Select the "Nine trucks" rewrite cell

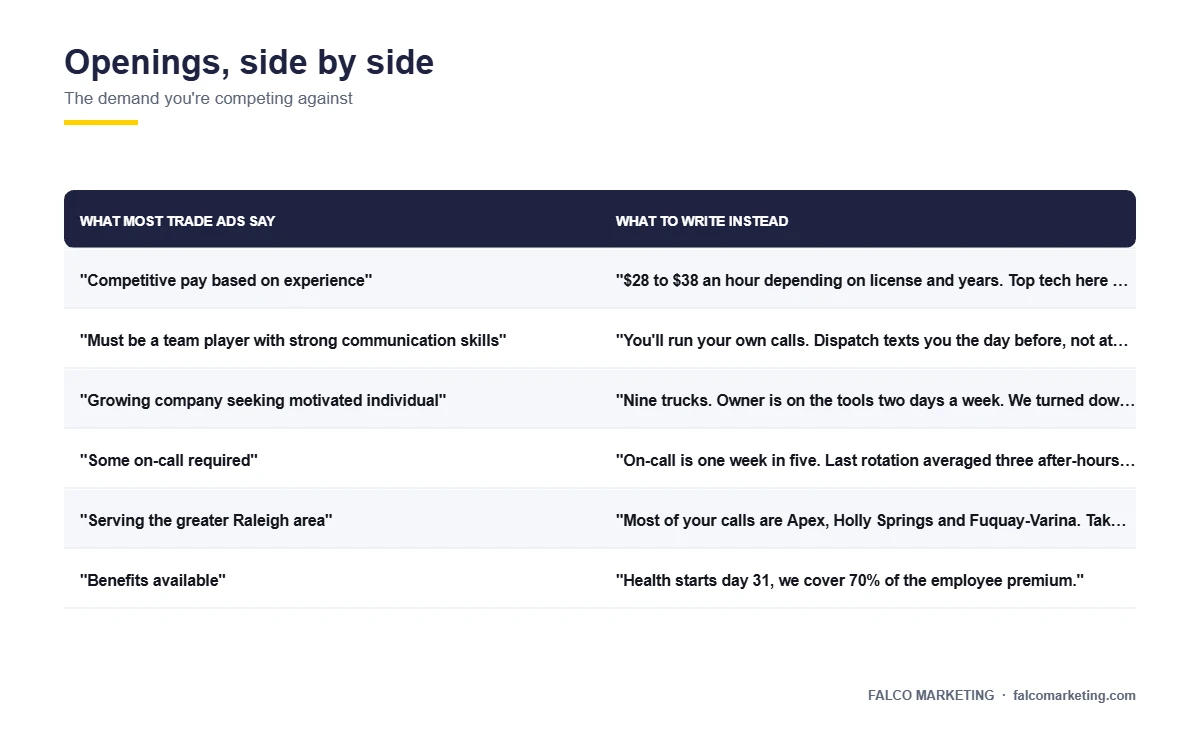click(868, 398)
